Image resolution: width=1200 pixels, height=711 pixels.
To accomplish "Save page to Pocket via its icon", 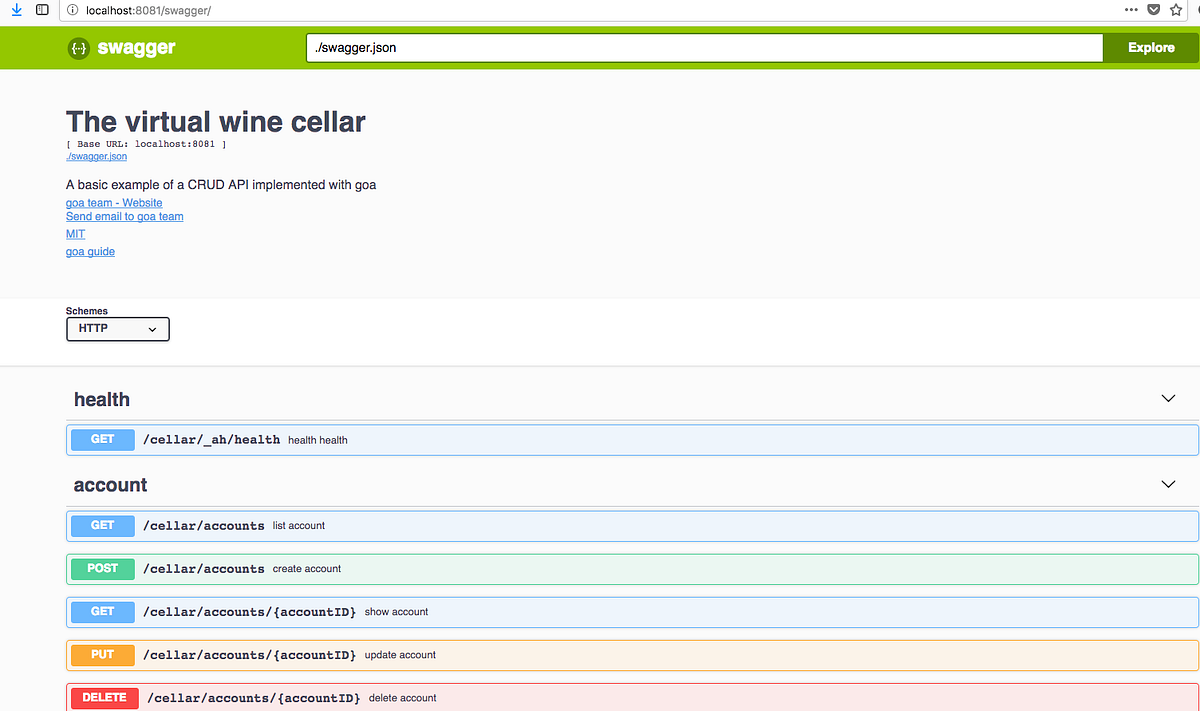I will point(1153,9).
